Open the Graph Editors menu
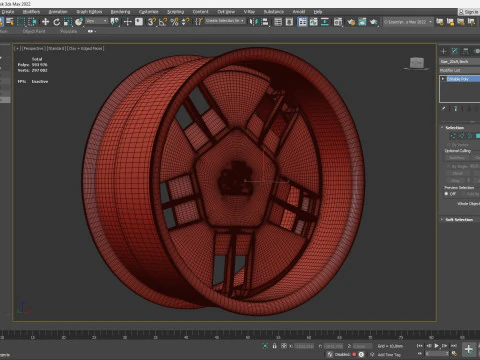 point(89,12)
